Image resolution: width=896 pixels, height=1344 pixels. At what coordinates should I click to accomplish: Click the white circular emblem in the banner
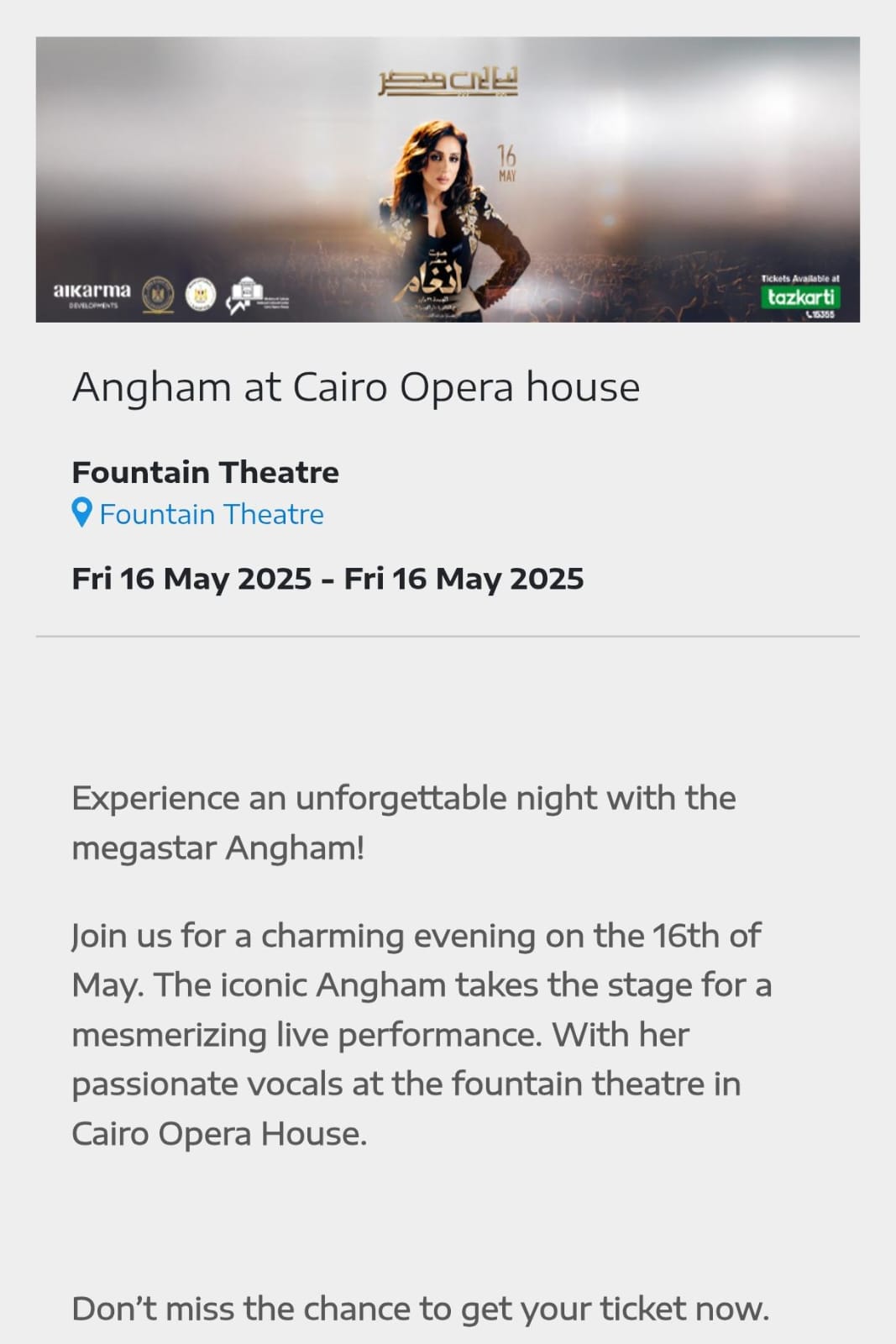coord(200,295)
